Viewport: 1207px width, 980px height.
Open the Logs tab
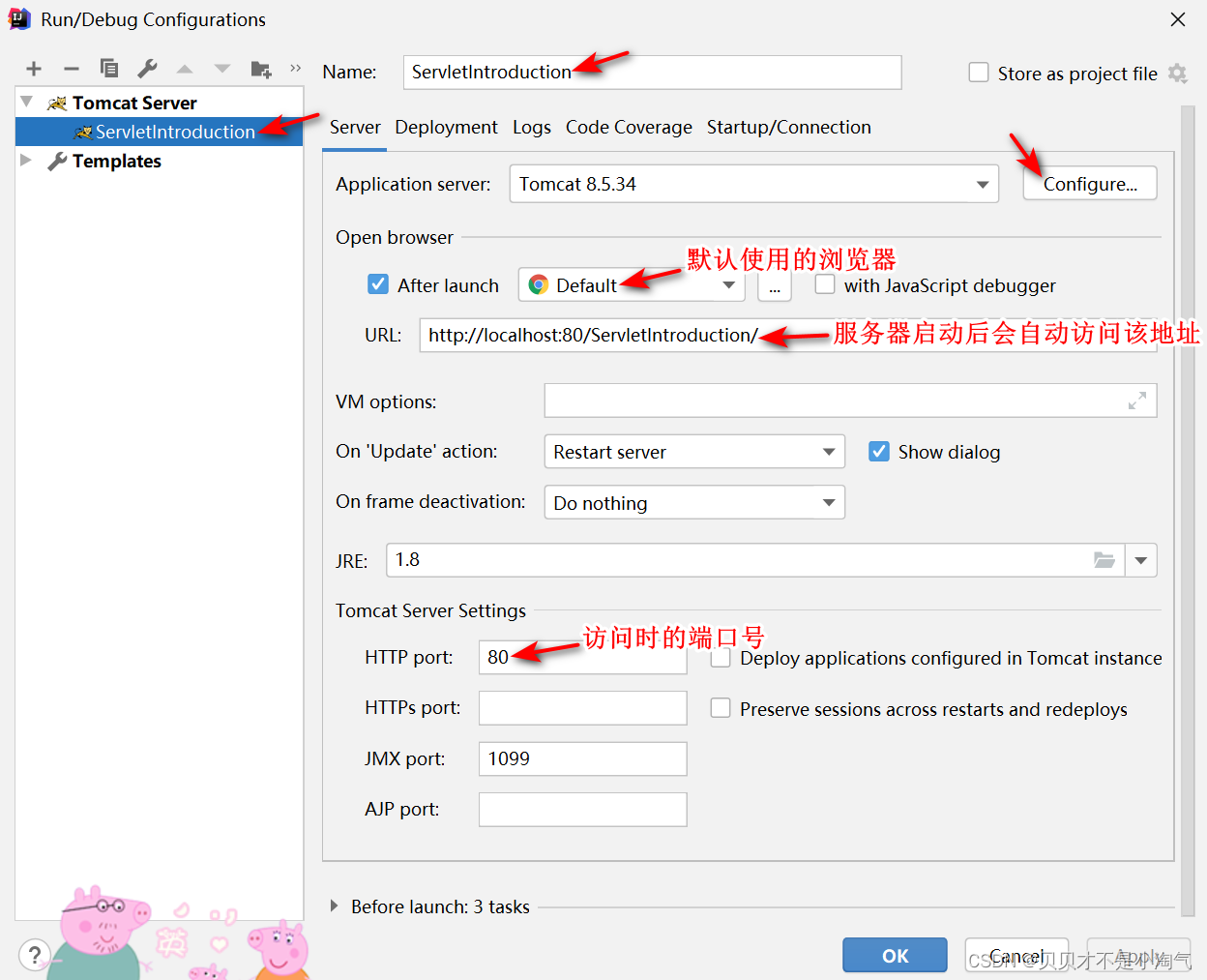click(532, 128)
